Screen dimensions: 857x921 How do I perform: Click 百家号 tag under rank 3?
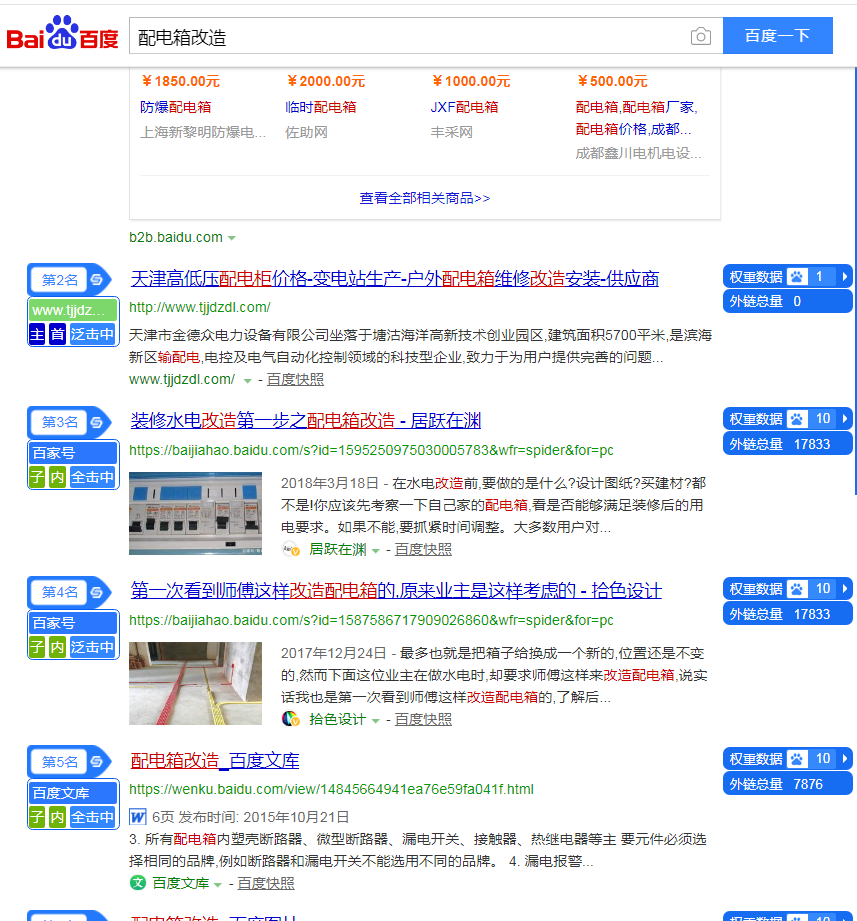(73, 453)
